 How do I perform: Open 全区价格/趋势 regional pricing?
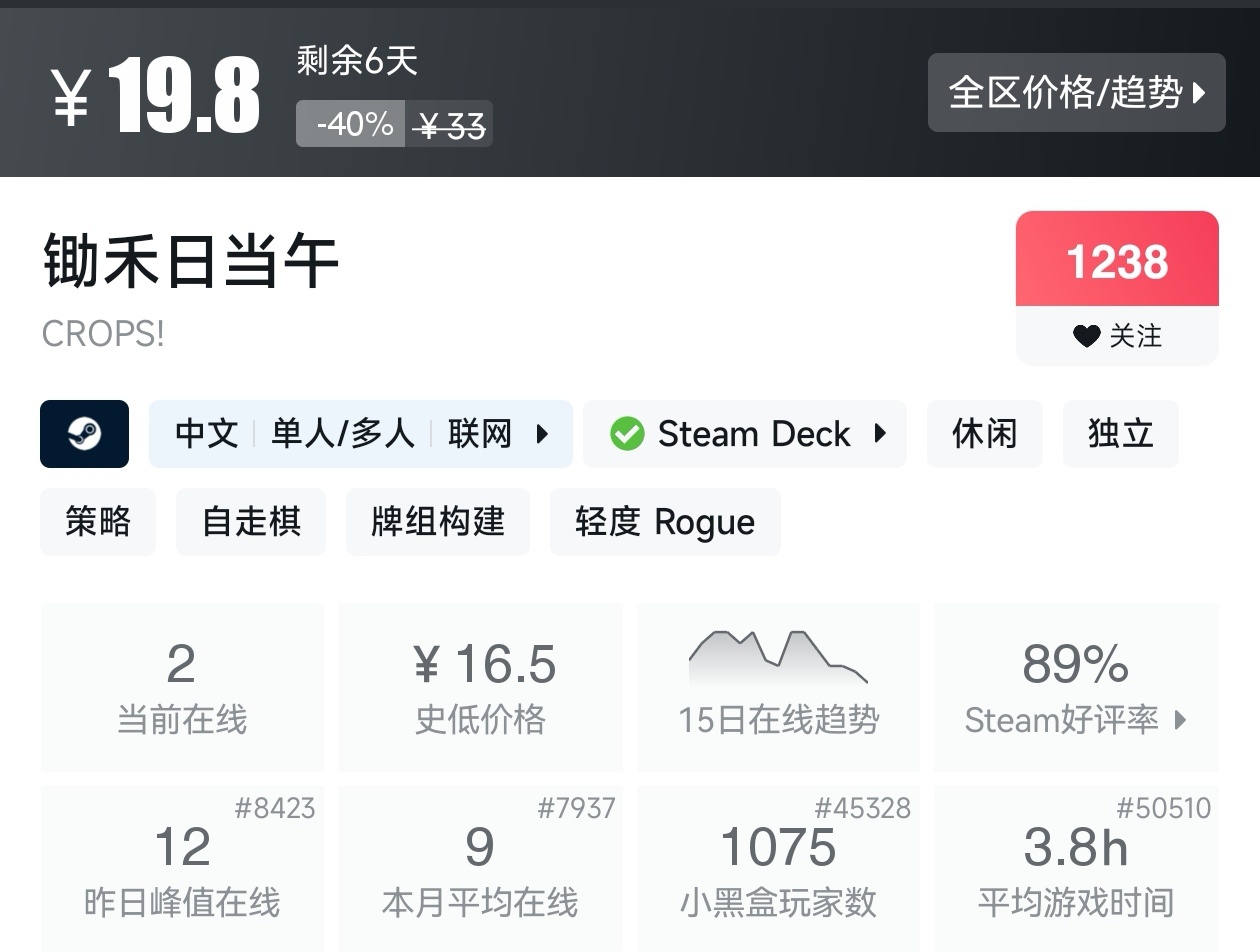[x=1076, y=93]
